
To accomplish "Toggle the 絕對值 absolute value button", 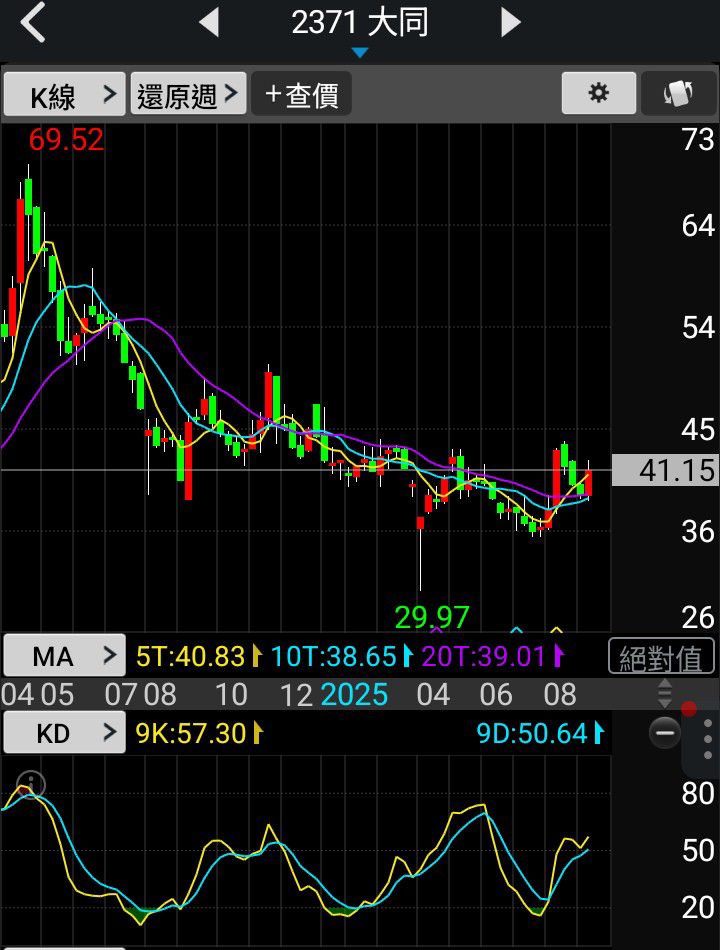I will point(661,657).
